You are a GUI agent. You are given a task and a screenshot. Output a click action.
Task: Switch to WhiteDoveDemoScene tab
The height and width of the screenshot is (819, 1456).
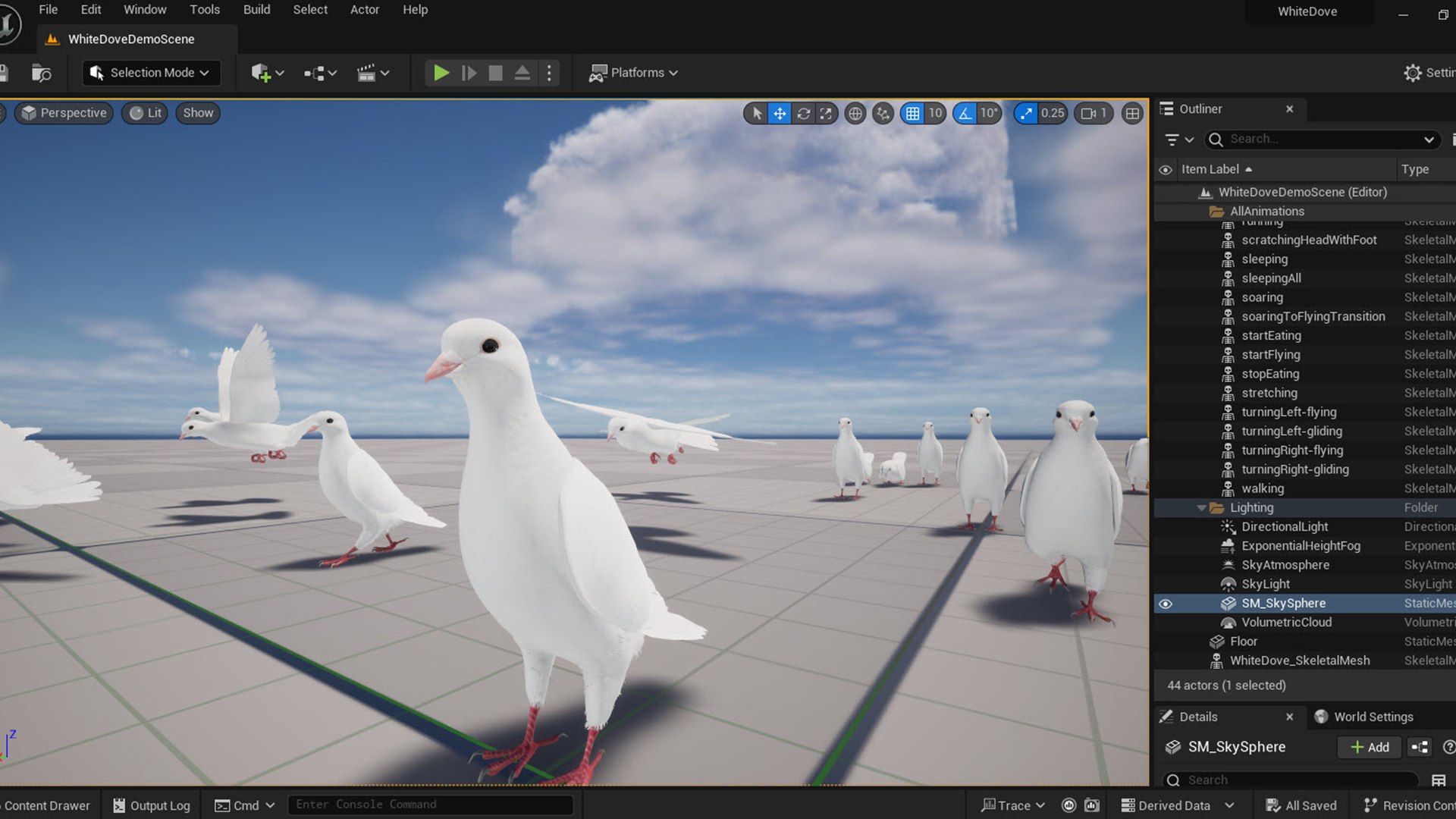(x=131, y=39)
